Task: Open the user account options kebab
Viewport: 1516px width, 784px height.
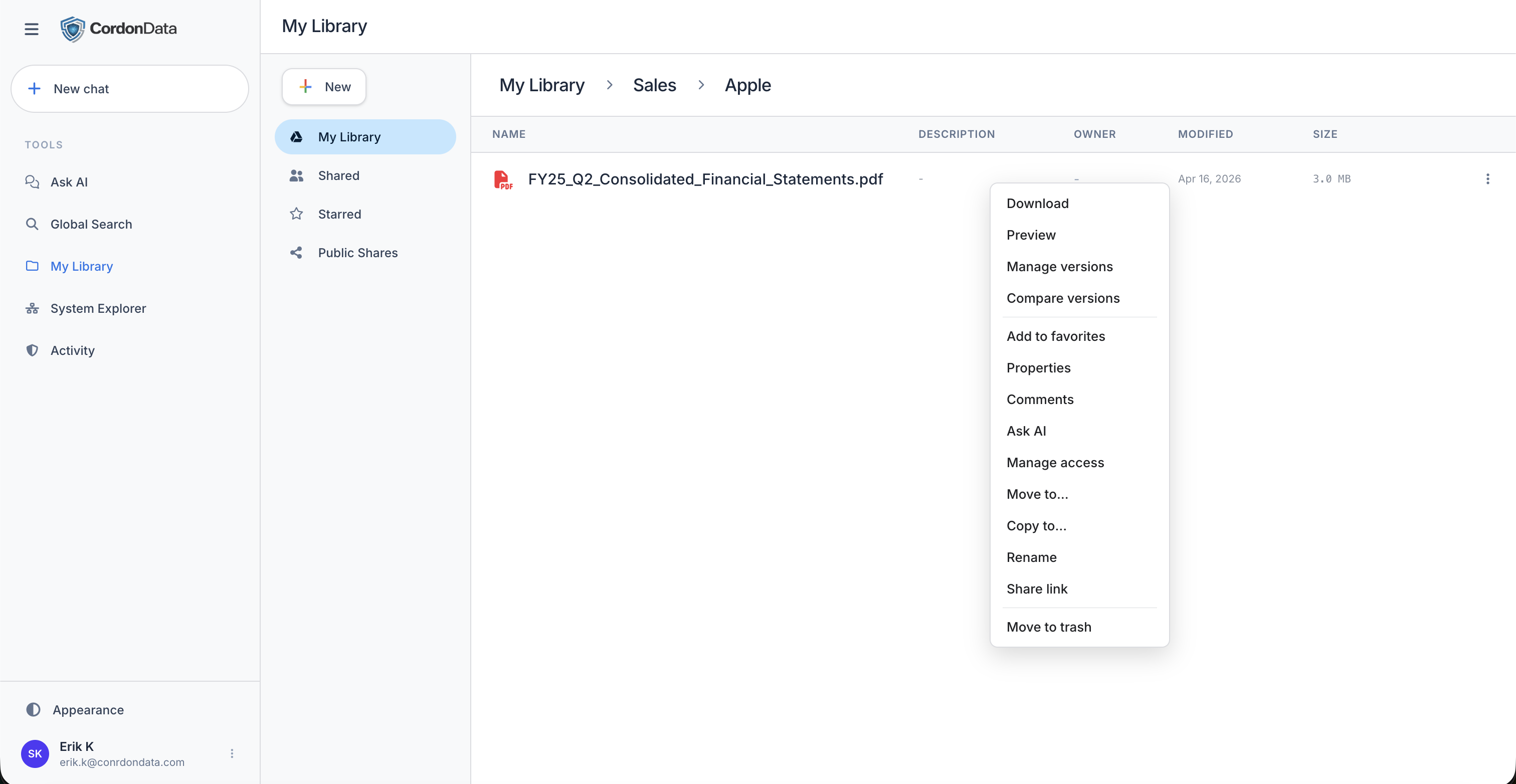Action: [x=232, y=753]
